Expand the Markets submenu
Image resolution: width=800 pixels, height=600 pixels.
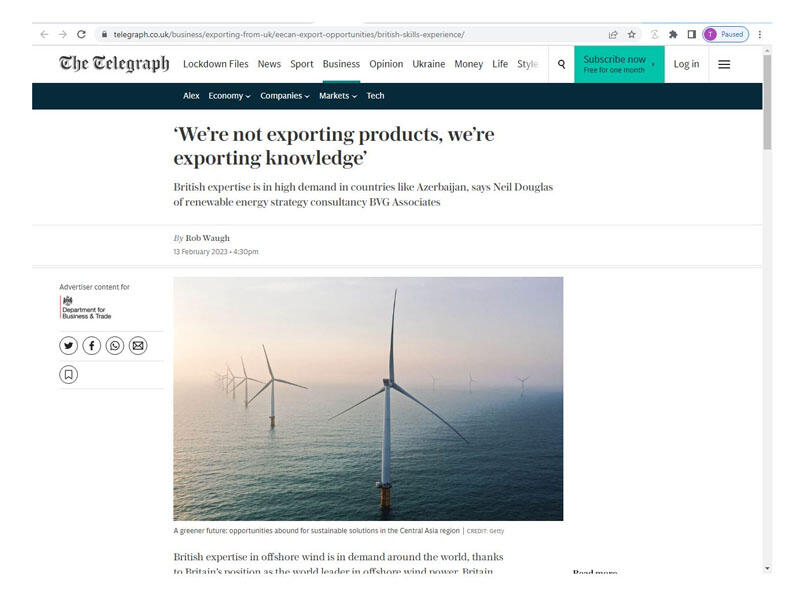pyautogui.click(x=339, y=96)
